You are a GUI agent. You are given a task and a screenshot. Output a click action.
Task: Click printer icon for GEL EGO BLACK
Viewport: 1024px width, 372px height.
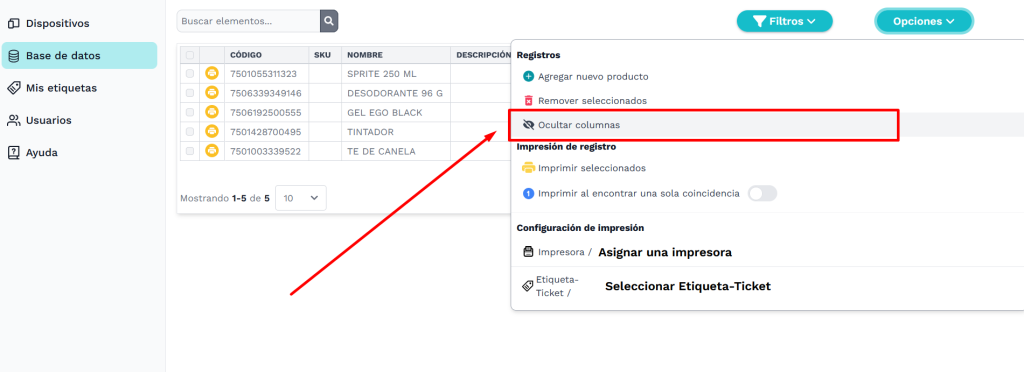coord(212,112)
